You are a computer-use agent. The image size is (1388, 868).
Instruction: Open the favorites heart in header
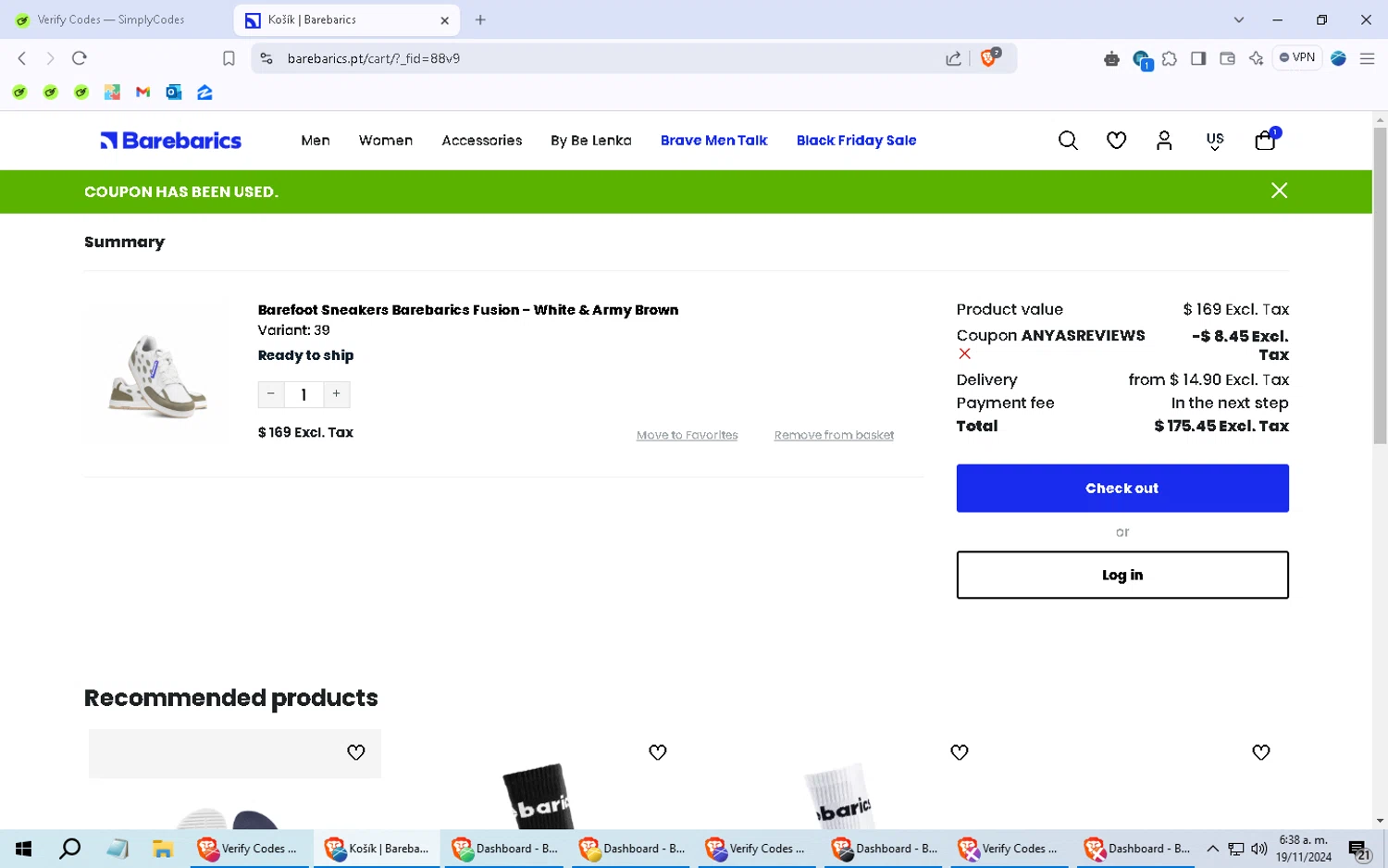click(1116, 141)
